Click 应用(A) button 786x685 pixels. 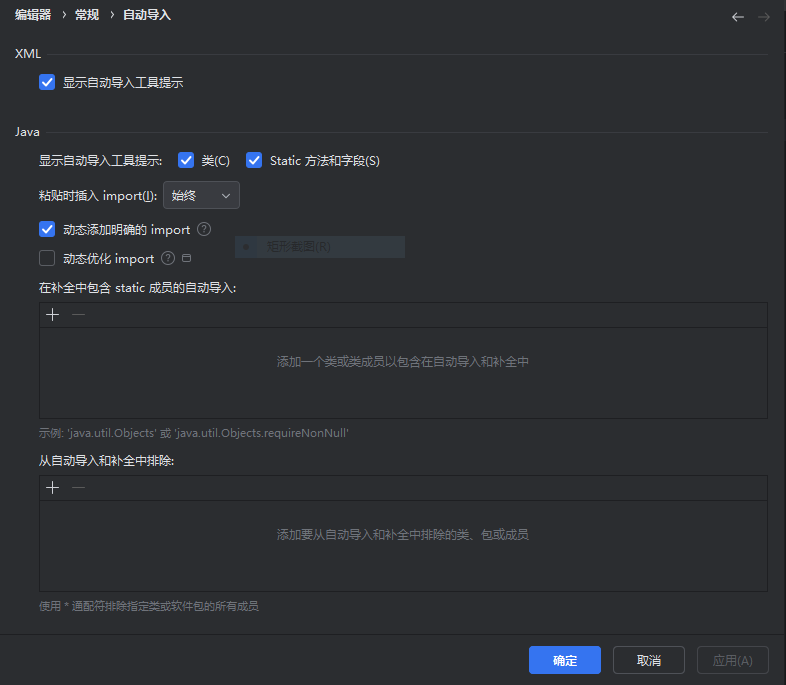(x=732, y=660)
